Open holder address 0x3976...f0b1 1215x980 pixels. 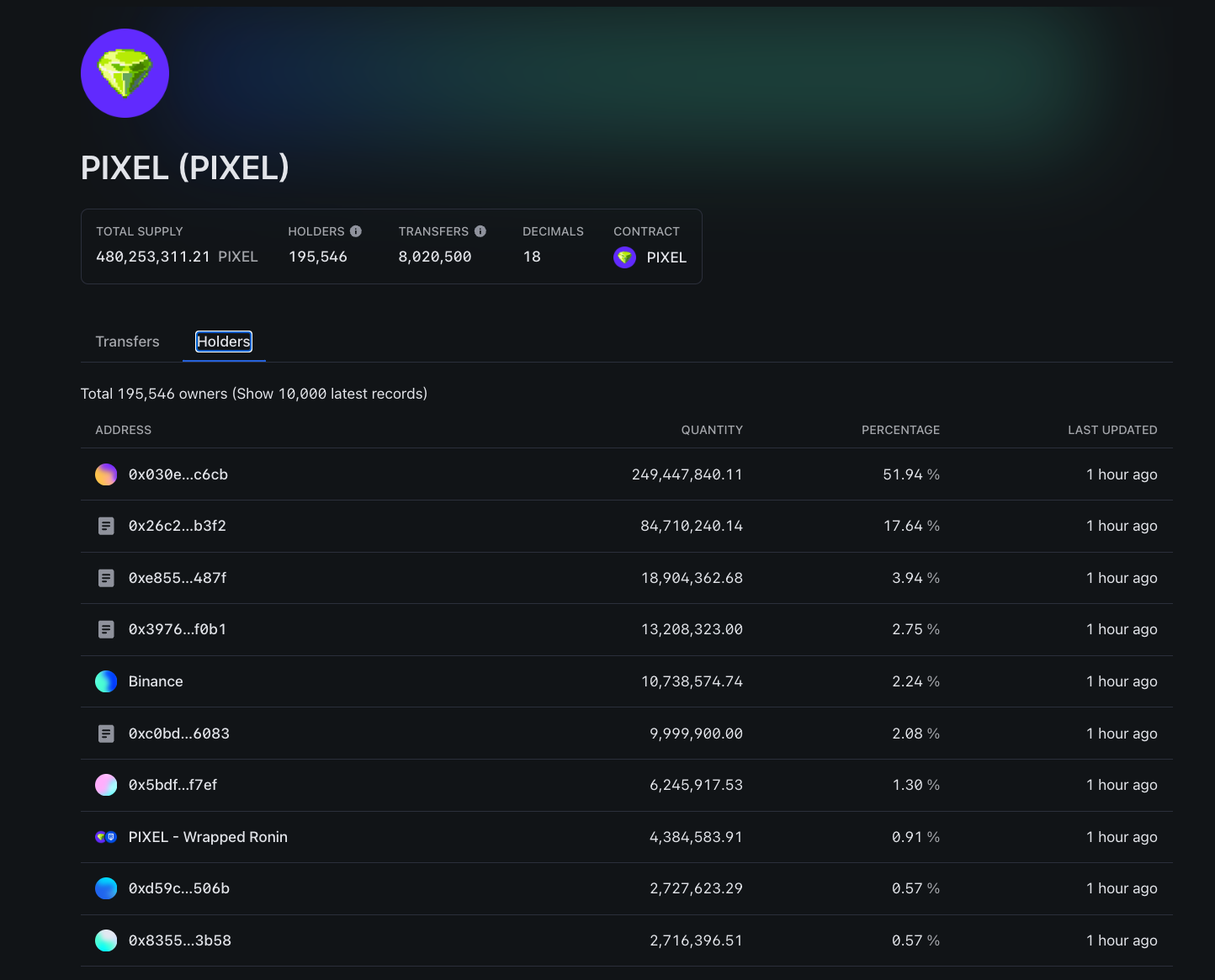[178, 629]
